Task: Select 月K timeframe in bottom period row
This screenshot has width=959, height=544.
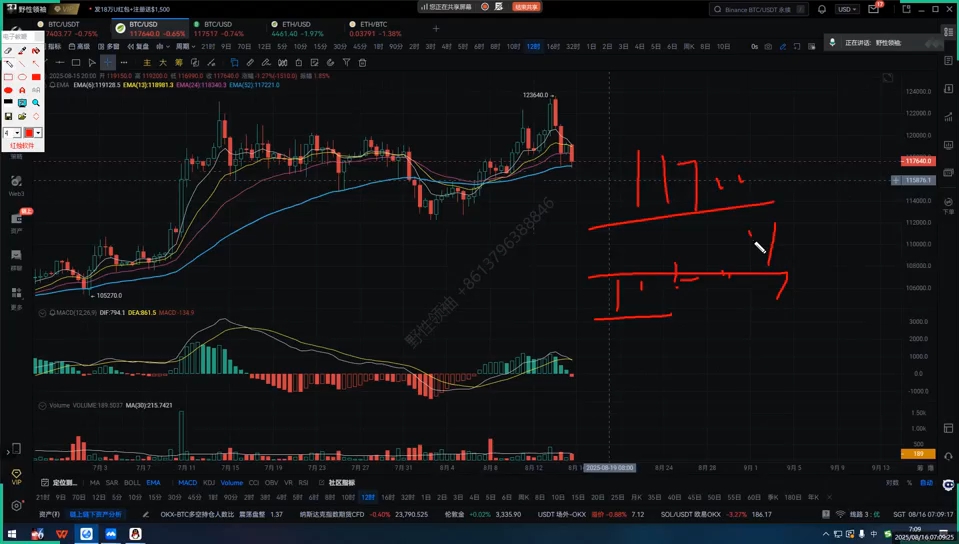Action: [636, 497]
